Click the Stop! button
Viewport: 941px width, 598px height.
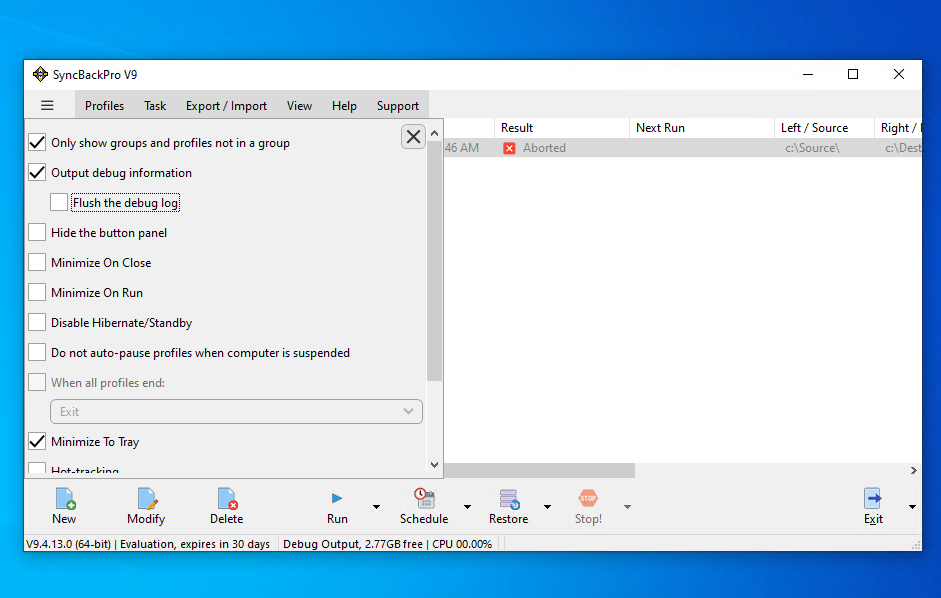click(x=588, y=507)
